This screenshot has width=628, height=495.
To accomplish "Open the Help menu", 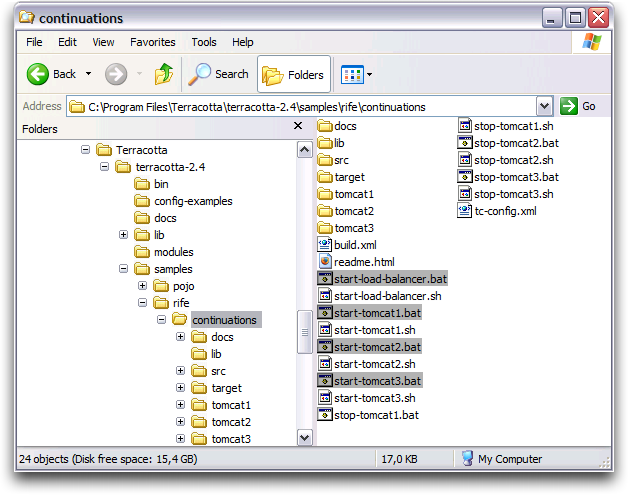I will pyautogui.click(x=243, y=42).
